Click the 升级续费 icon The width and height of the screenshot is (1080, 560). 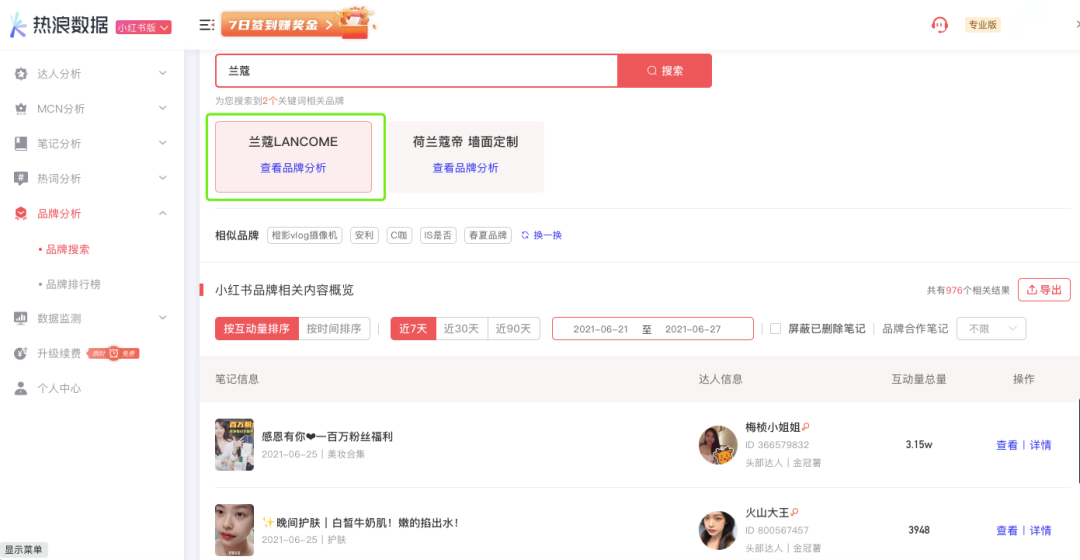[21, 353]
